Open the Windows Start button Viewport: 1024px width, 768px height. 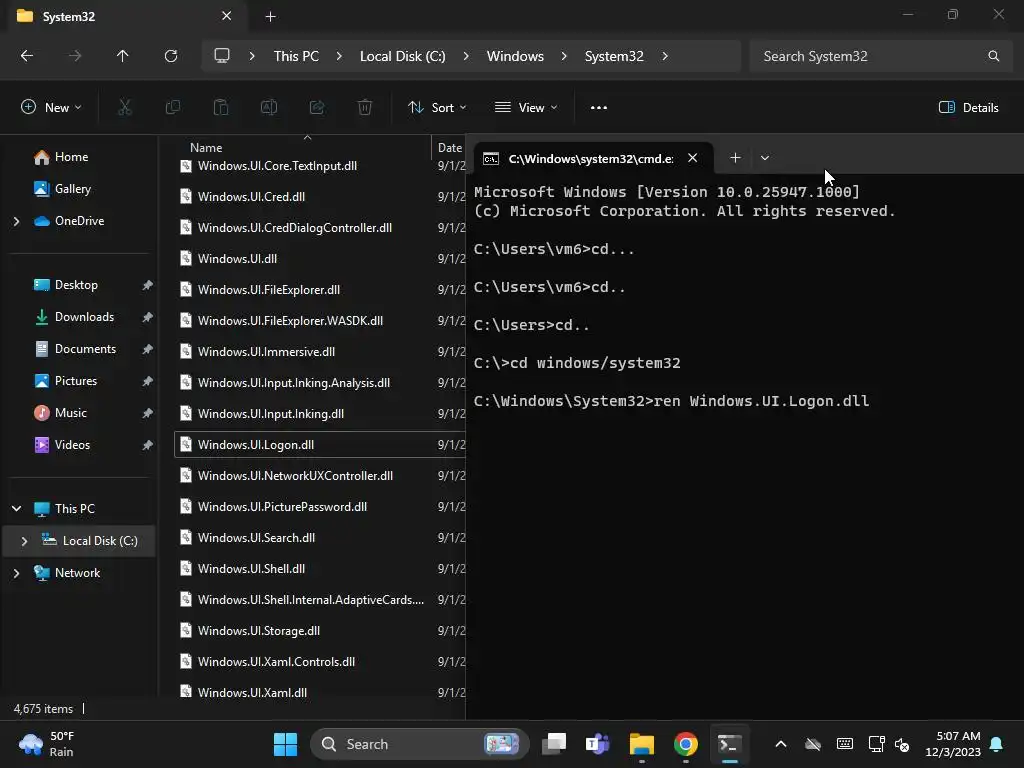tap(285, 744)
